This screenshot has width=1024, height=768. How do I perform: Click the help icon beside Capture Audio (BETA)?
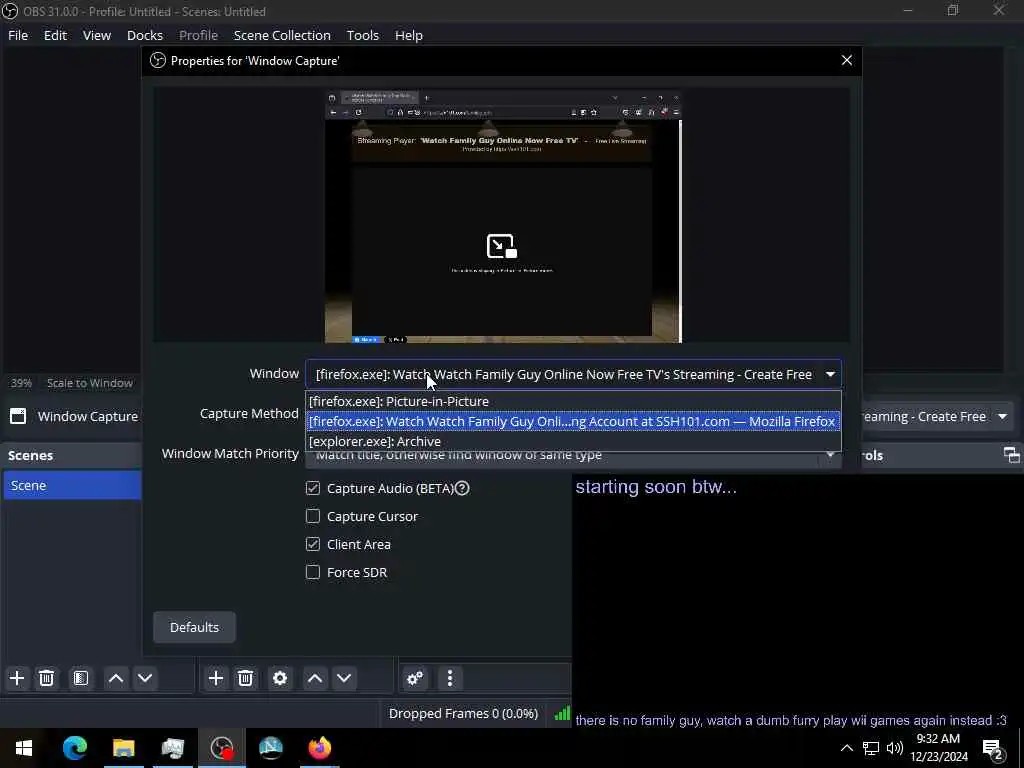click(x=462, y=488)
